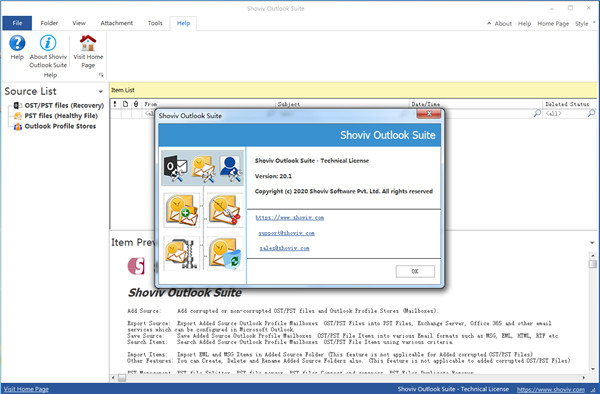The image size is (600, 394).
Task: Click the user profile tools icon in the dialog
Action: point(231,168)
